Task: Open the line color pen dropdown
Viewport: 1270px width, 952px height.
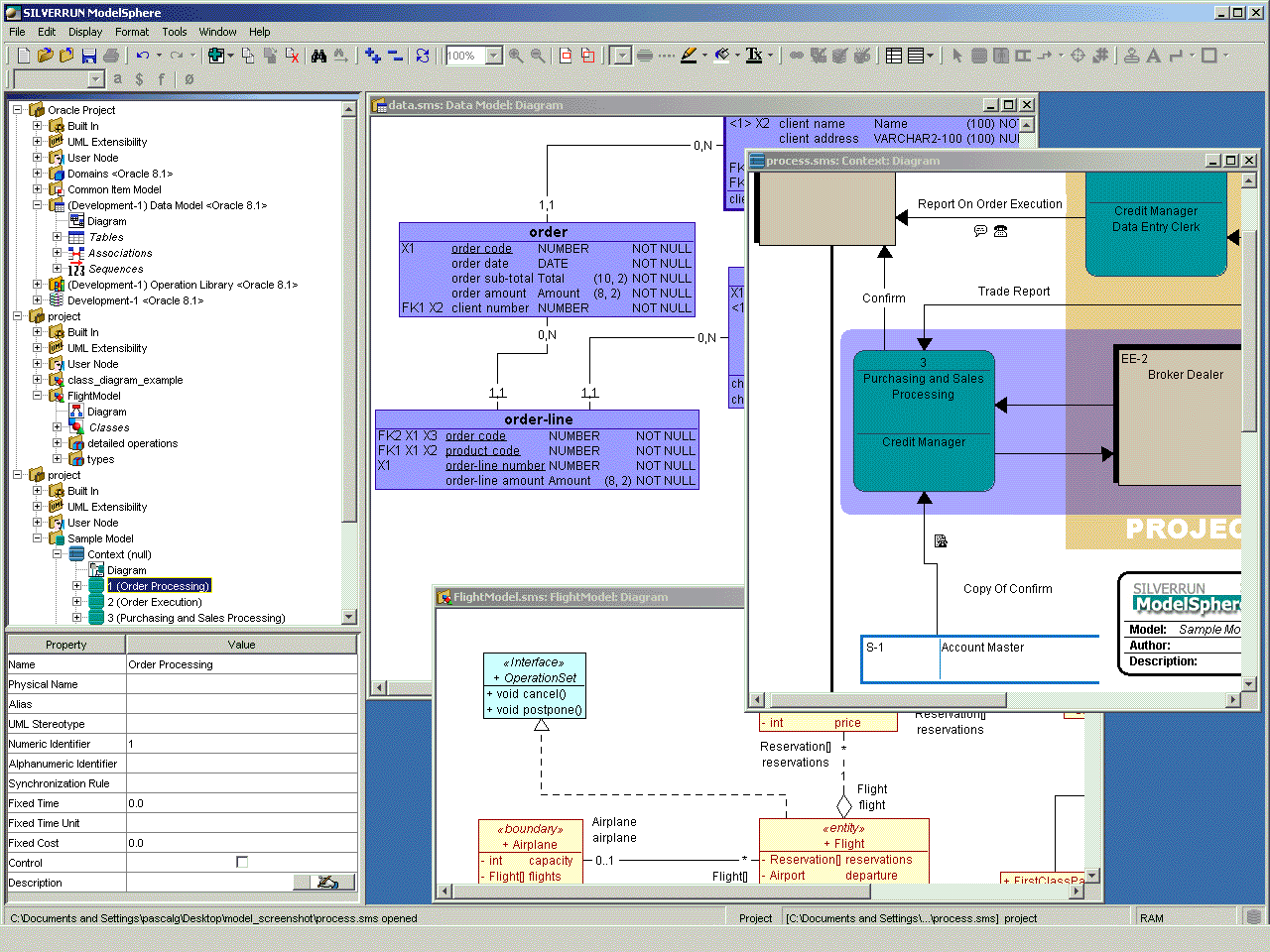Action: (x=704, y=56)
